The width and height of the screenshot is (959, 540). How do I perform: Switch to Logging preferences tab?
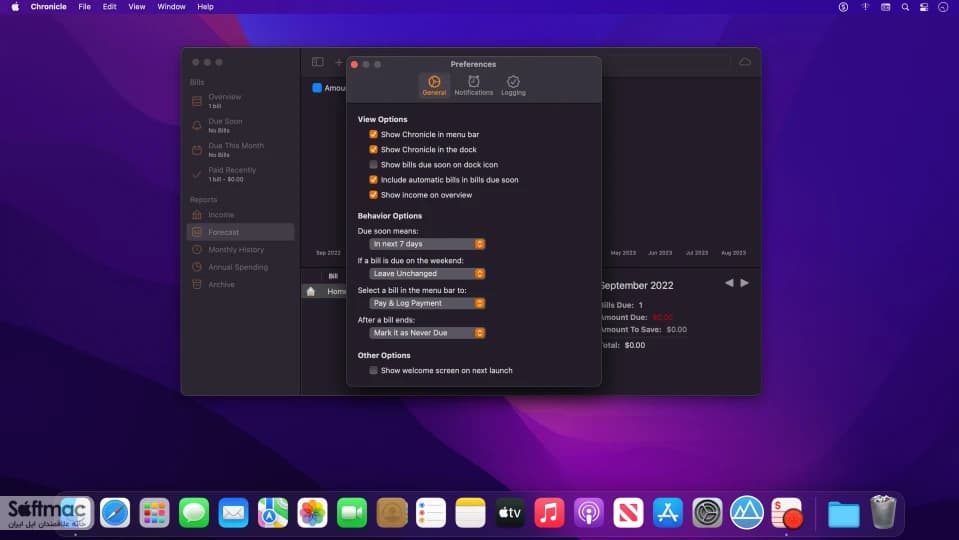pos(513,85)
